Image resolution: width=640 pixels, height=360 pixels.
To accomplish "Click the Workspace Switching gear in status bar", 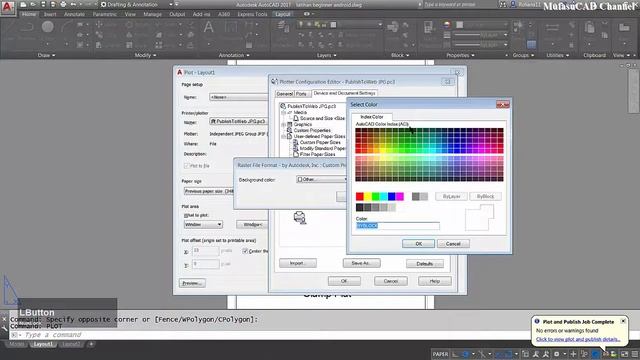I will 556,354.
